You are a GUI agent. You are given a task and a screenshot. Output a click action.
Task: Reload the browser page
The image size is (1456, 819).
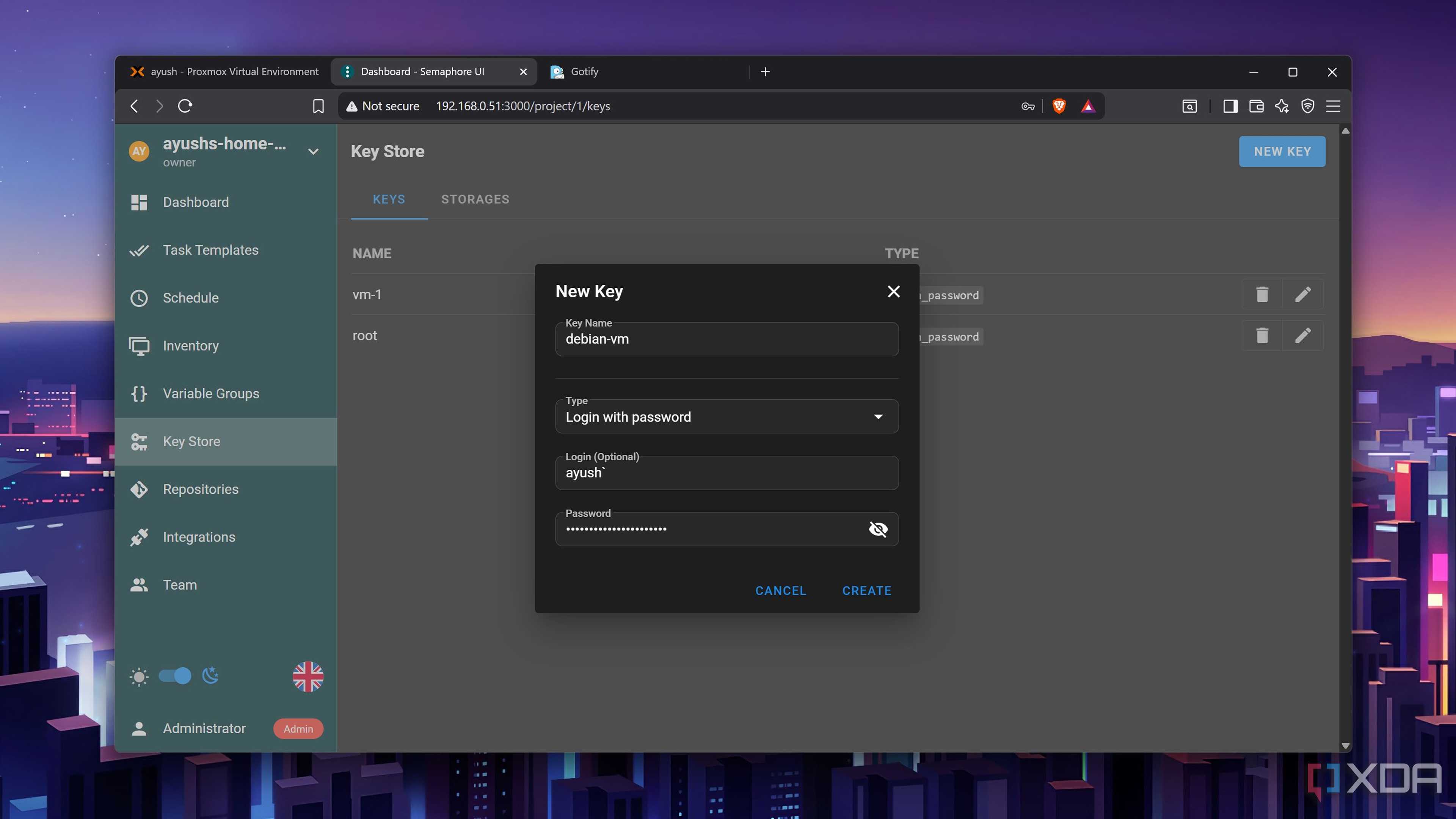(185, 106)
